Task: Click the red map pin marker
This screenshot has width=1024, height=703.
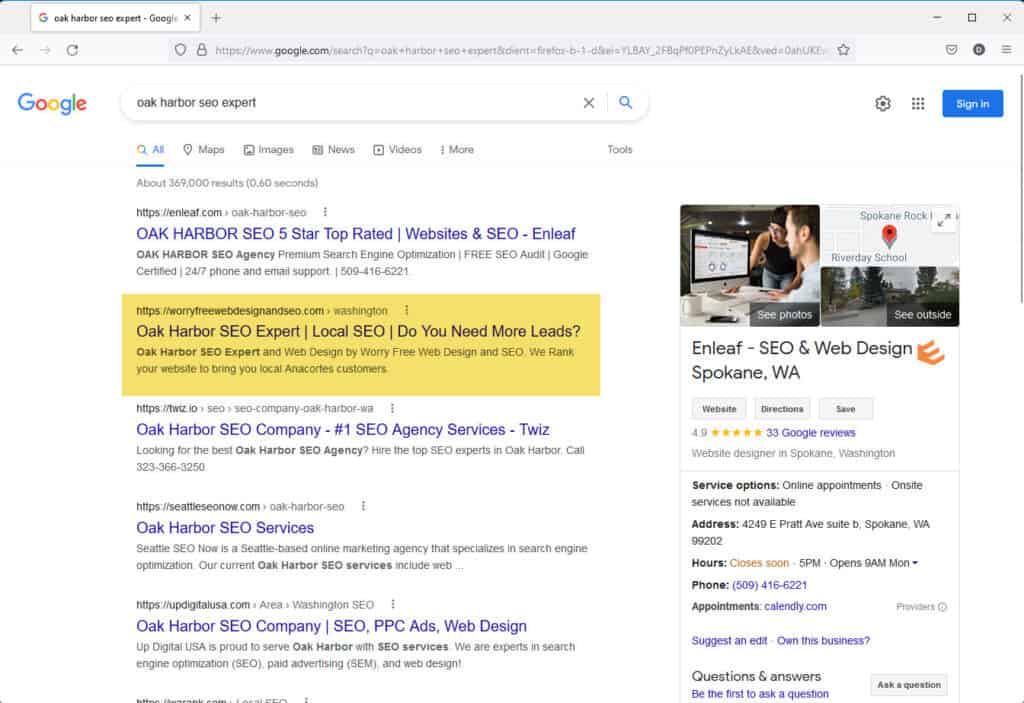Action: coord(889,235)
